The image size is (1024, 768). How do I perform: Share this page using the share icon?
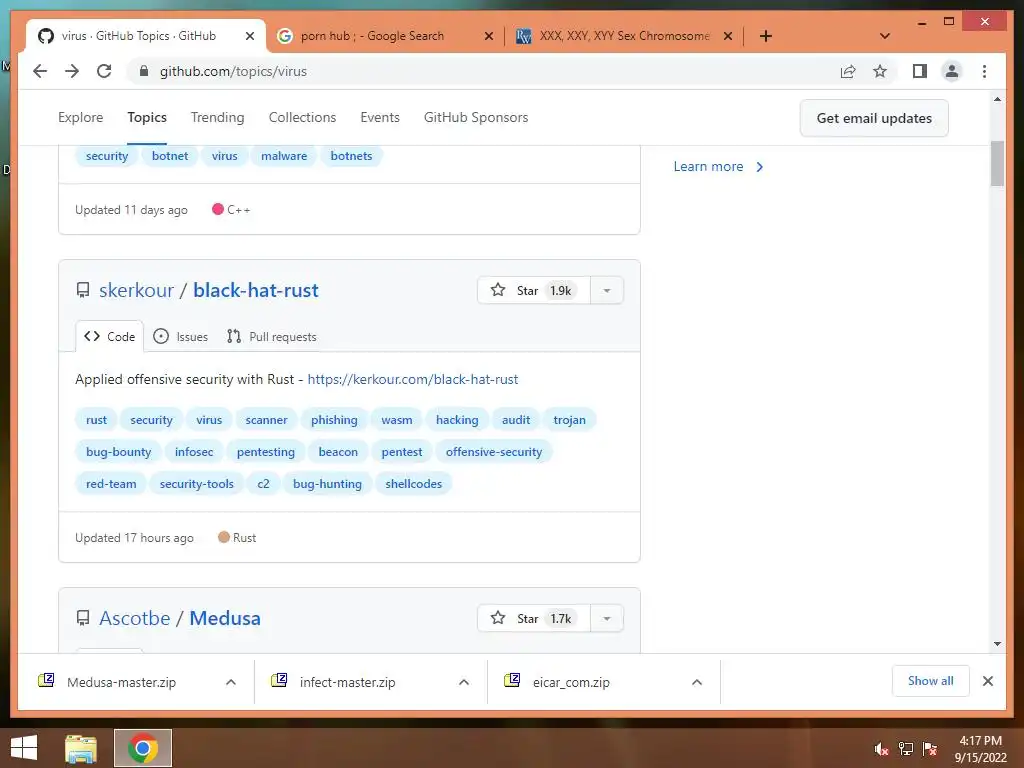pyautogui.click(x=848, y=71)
